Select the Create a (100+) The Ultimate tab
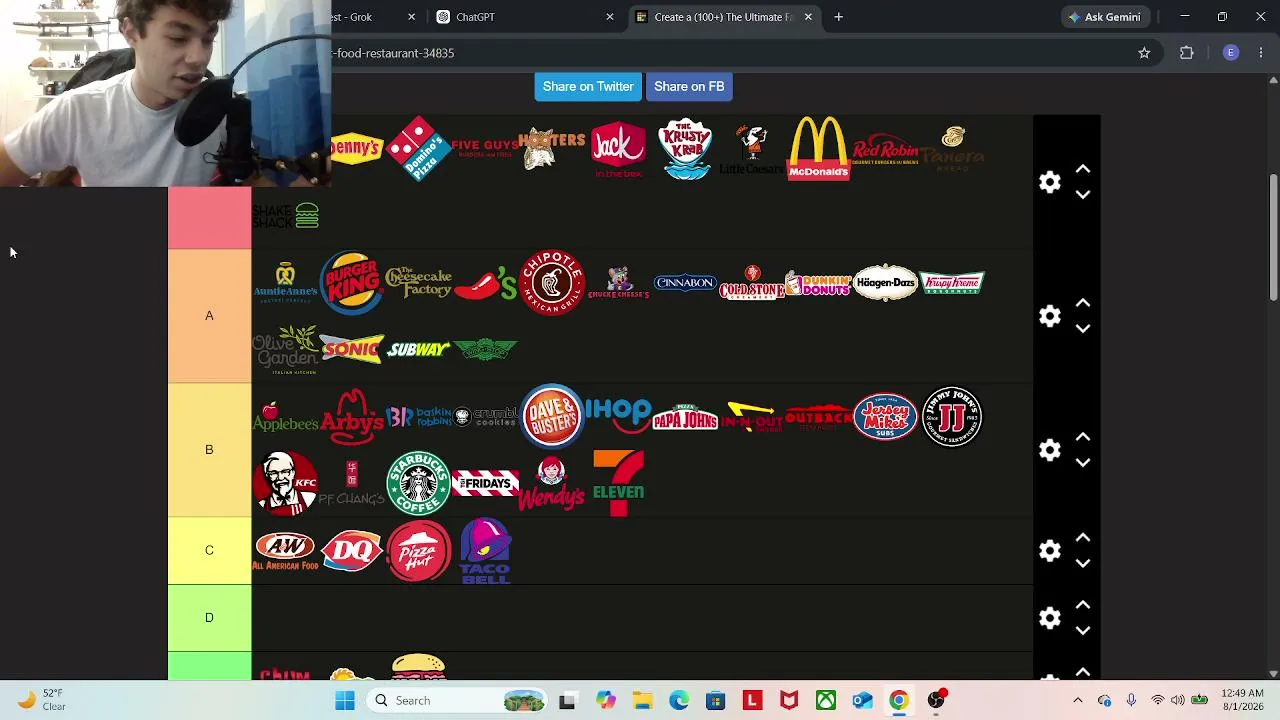The height and width of the screenshot is (720, 1280). coord(723,17)
